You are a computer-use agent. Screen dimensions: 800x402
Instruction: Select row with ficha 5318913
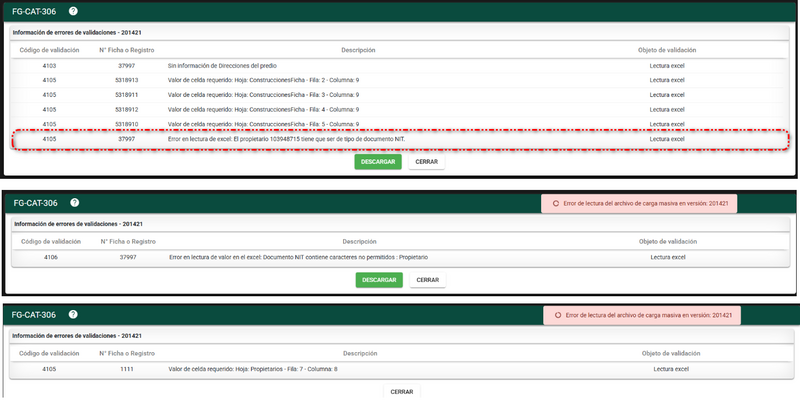tap(398, 80)
